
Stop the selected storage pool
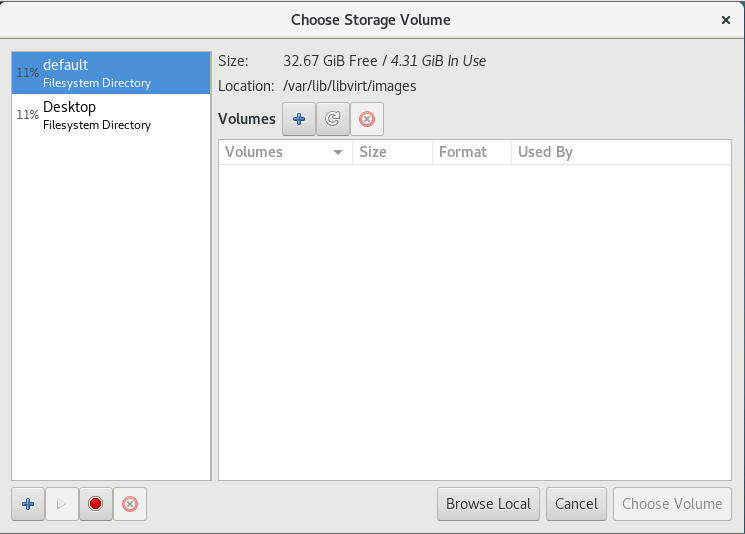coord(96,504)
